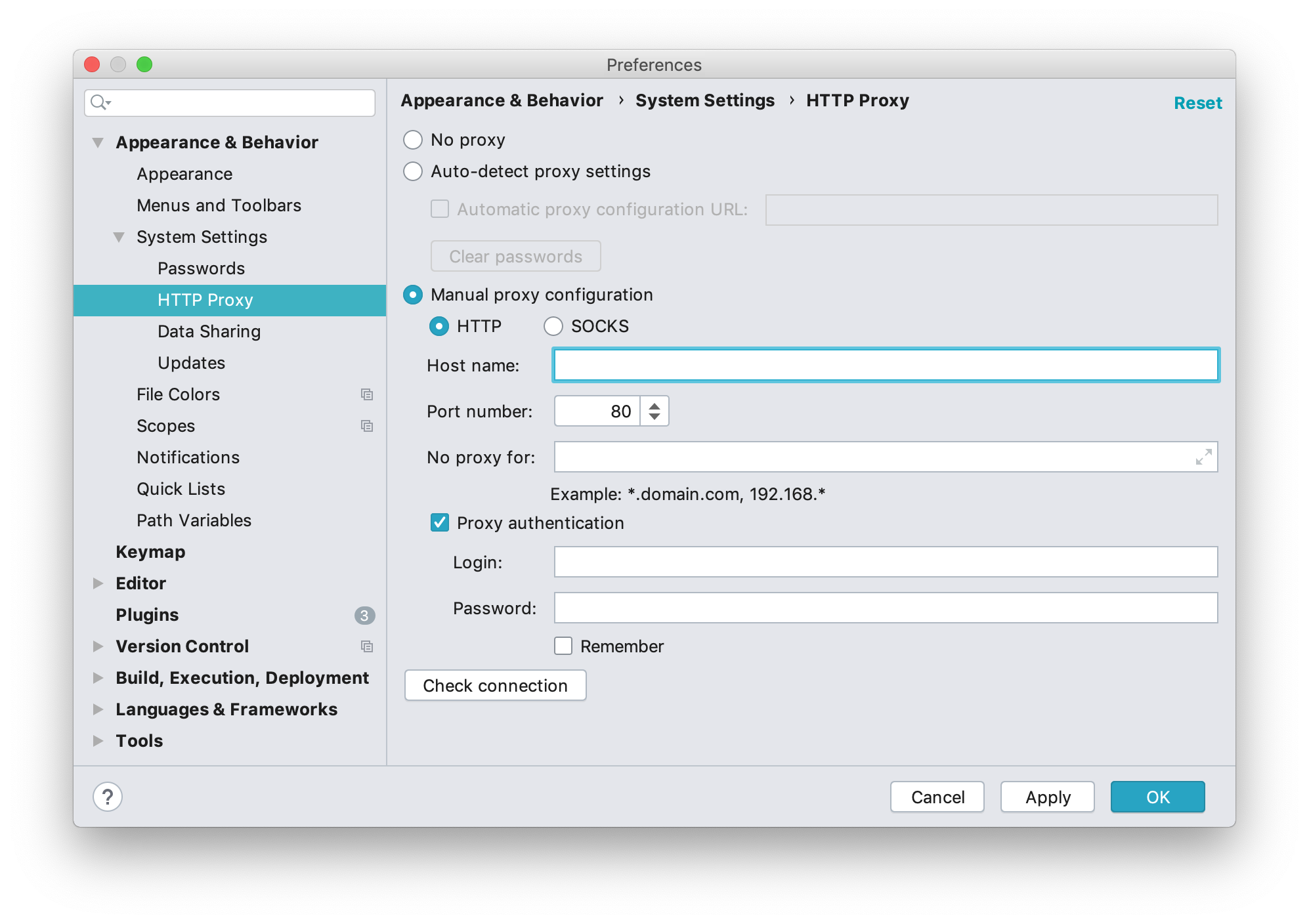Enable the No proxy radio button
The image size is (1309, 924).
[x=413, y=140]
